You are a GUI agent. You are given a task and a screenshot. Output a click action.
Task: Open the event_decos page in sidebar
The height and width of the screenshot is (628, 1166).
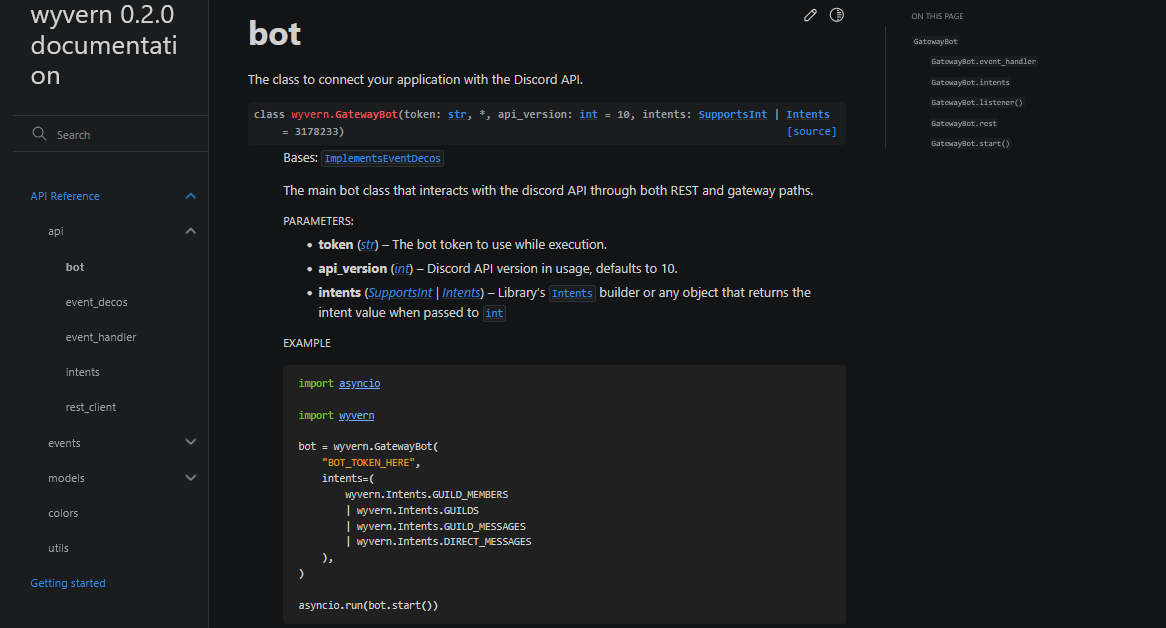tap(97, 302)
